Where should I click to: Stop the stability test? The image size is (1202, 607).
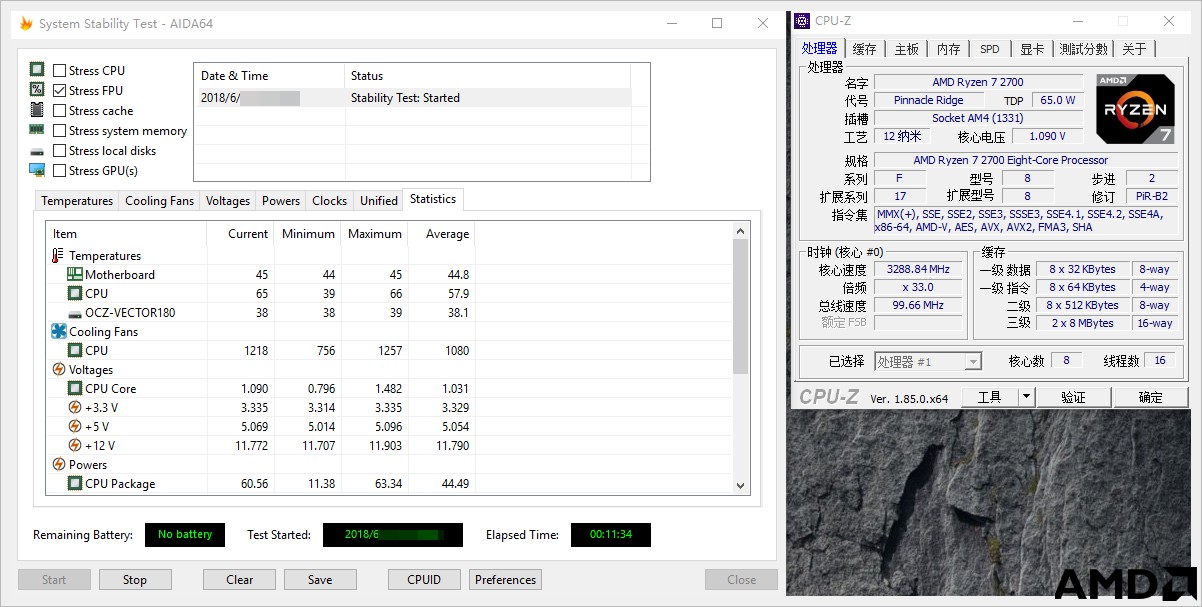point(135,580)
